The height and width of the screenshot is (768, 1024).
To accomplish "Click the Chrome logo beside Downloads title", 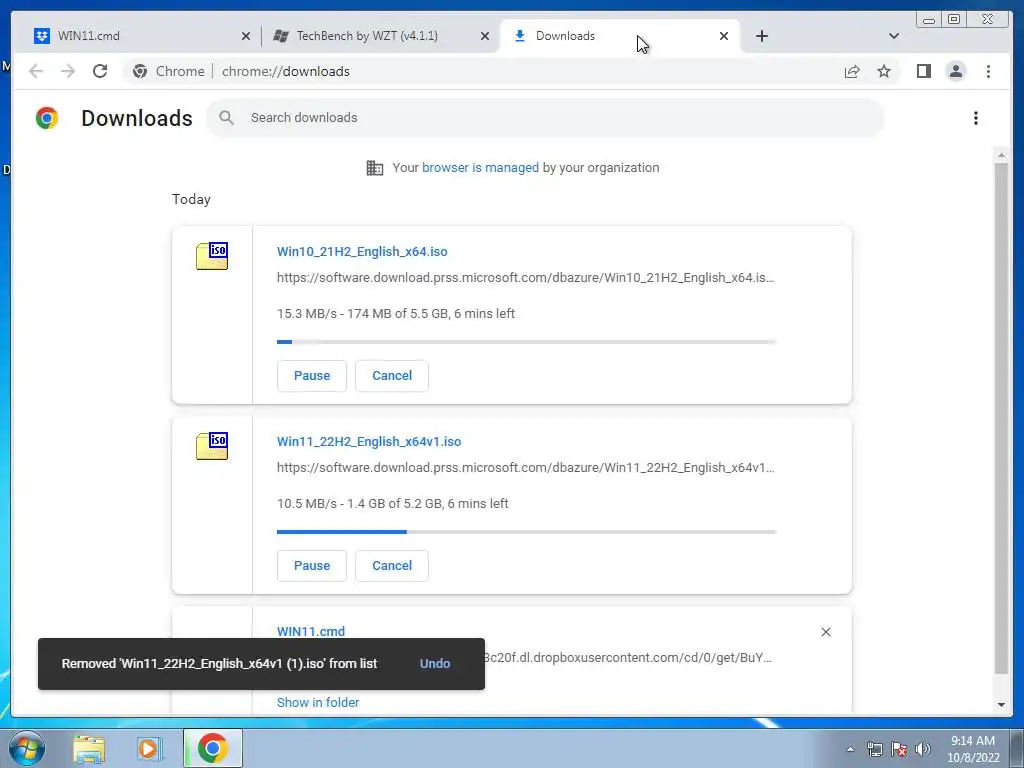I will click(47, 118).
